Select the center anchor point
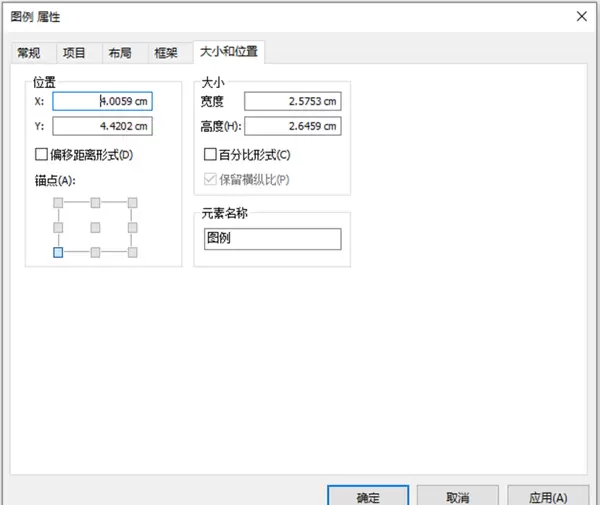The image size is (600, 505). point(95,228)
